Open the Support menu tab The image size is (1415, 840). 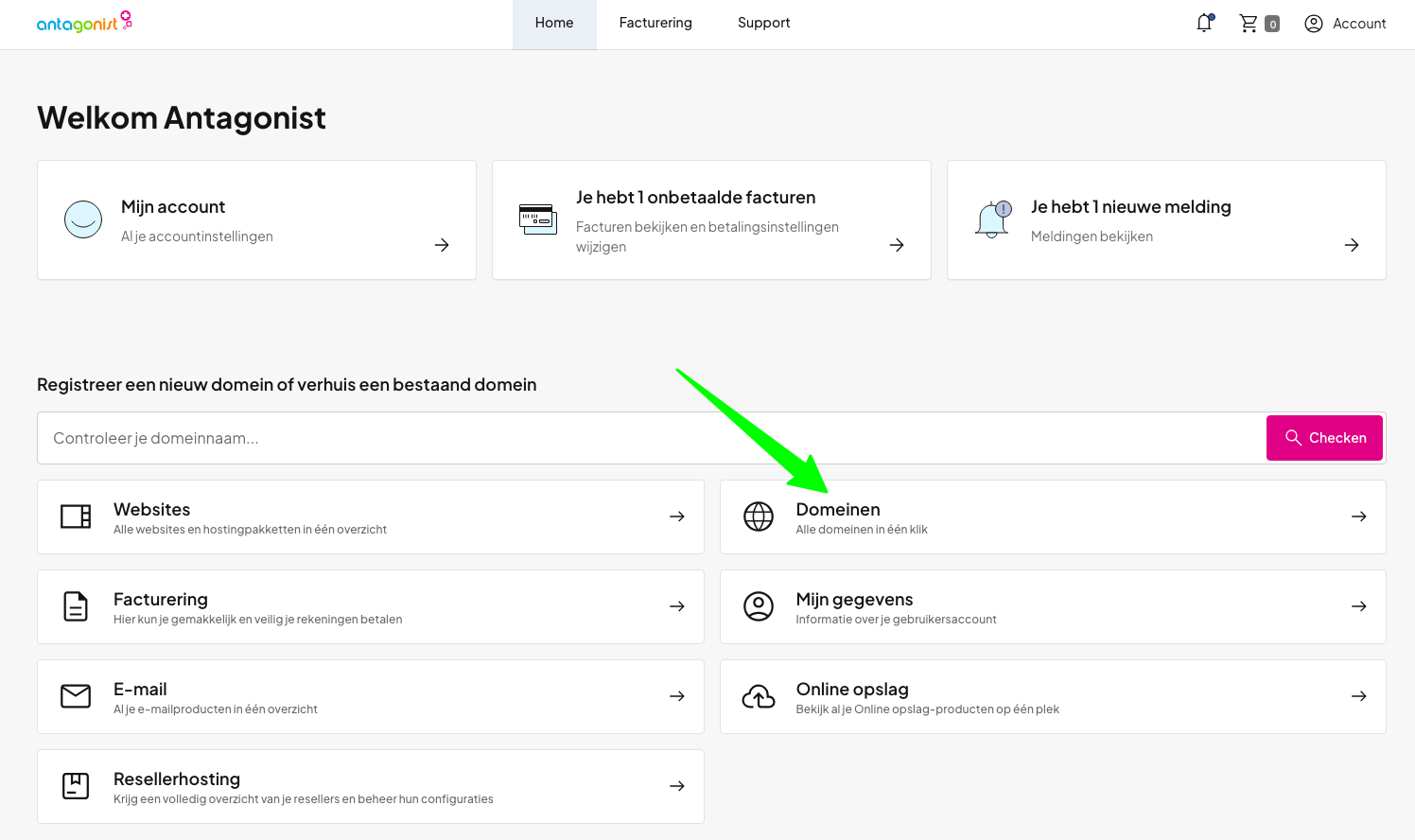click(x=763, y=24)
